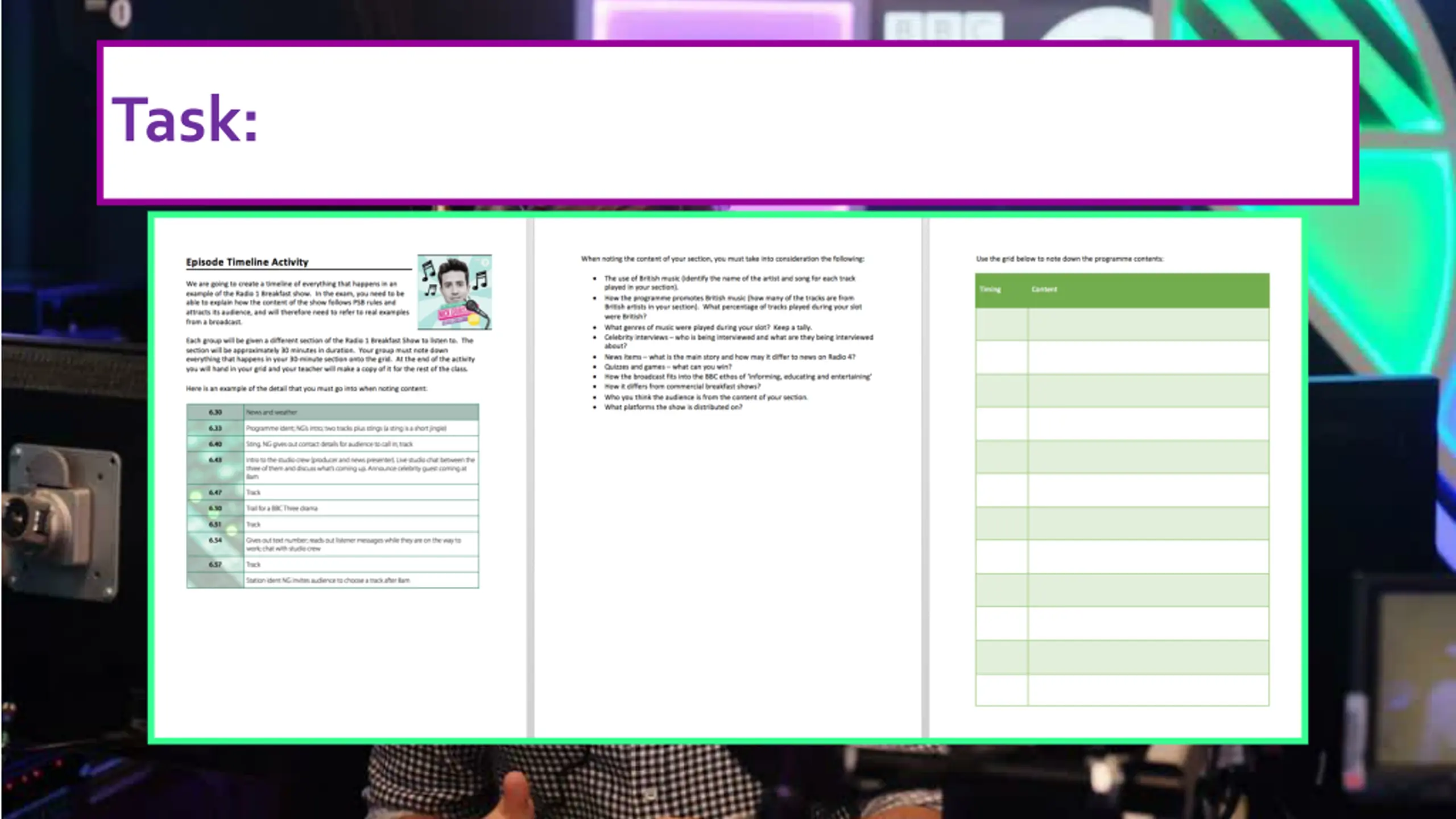Image resolution: width=1456 pixels, height=819 pixels.
Task: Click the 6.30 News and weather row
Action: (272, 412)
